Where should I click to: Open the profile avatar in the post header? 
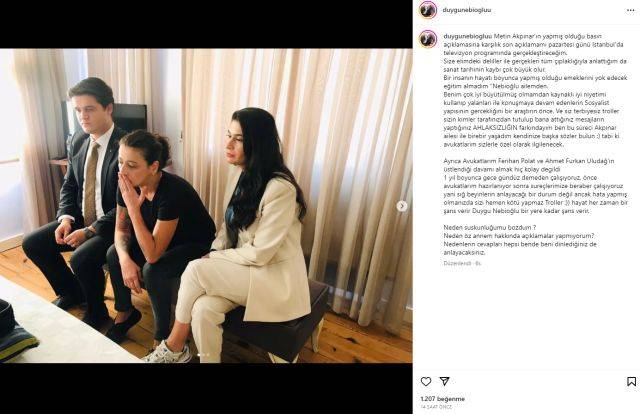(428, 10)
